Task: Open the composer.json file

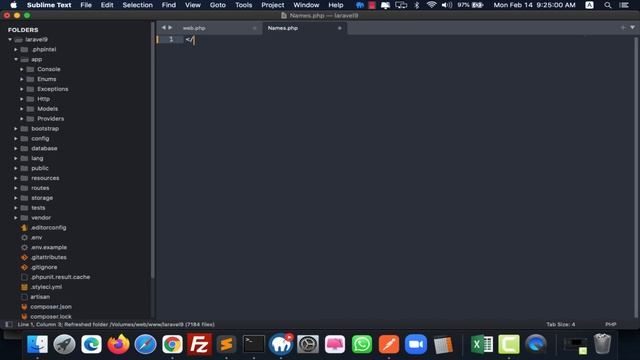Action: coord(51,307)
